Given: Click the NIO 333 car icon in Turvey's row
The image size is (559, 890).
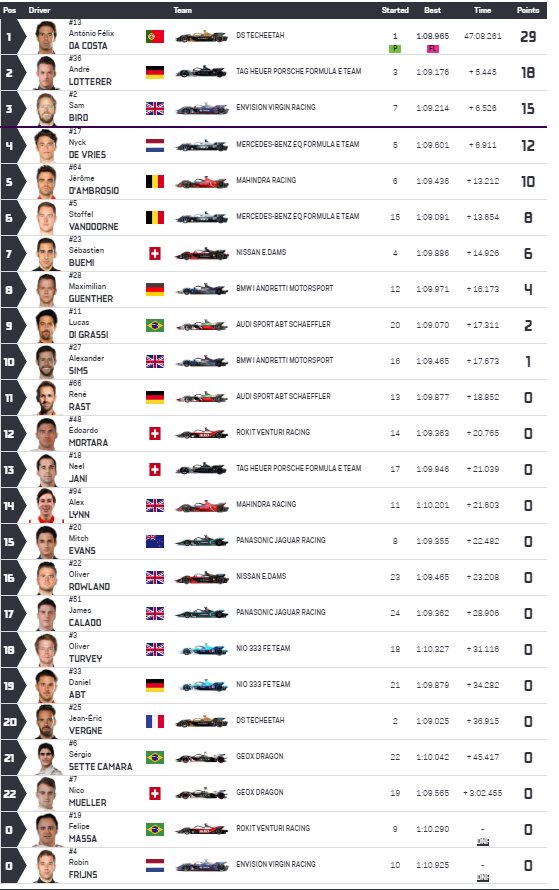Looking at the screenshot, I should coord(201,649).
